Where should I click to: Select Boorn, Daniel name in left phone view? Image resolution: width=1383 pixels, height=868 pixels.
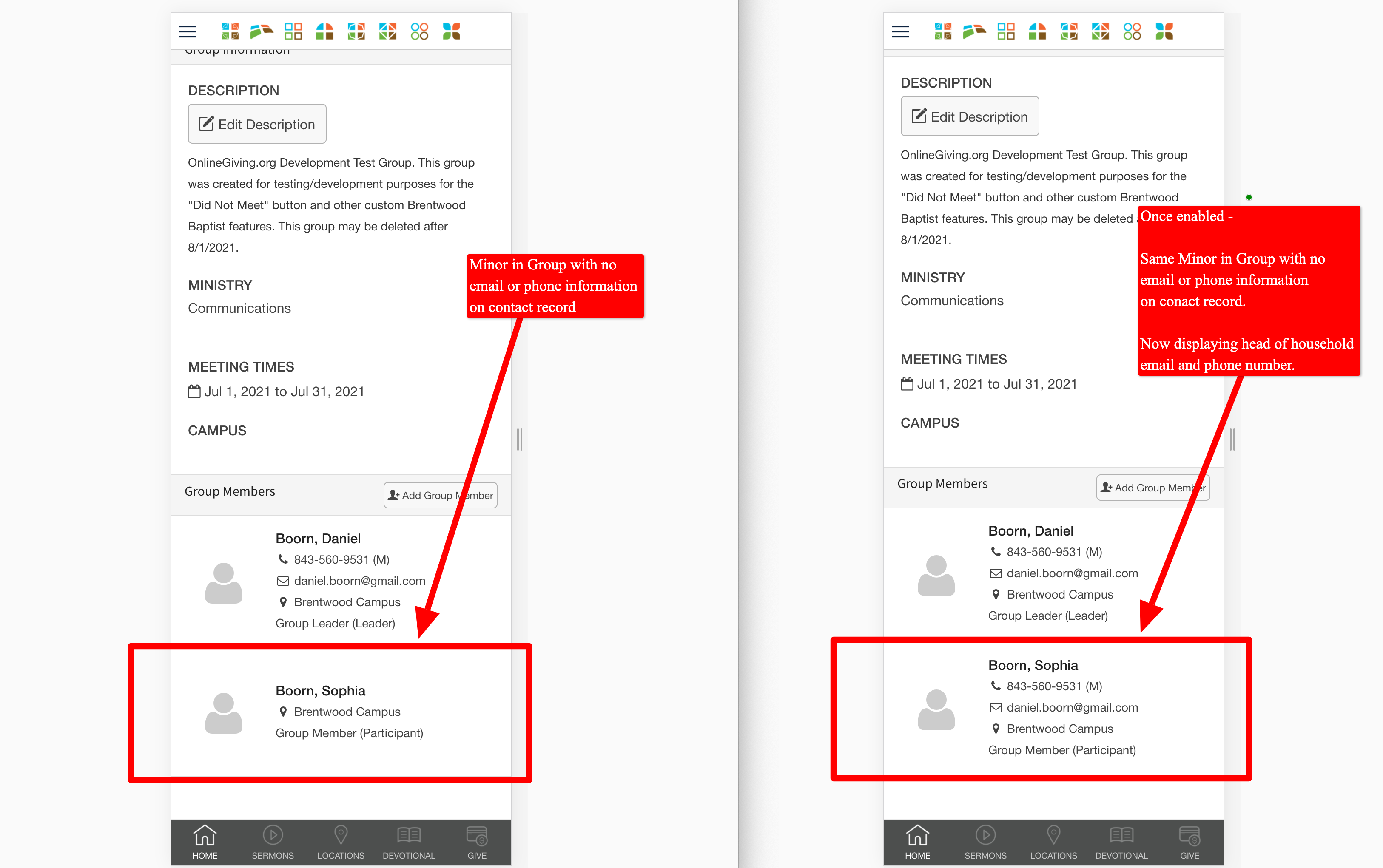point(318,539)
